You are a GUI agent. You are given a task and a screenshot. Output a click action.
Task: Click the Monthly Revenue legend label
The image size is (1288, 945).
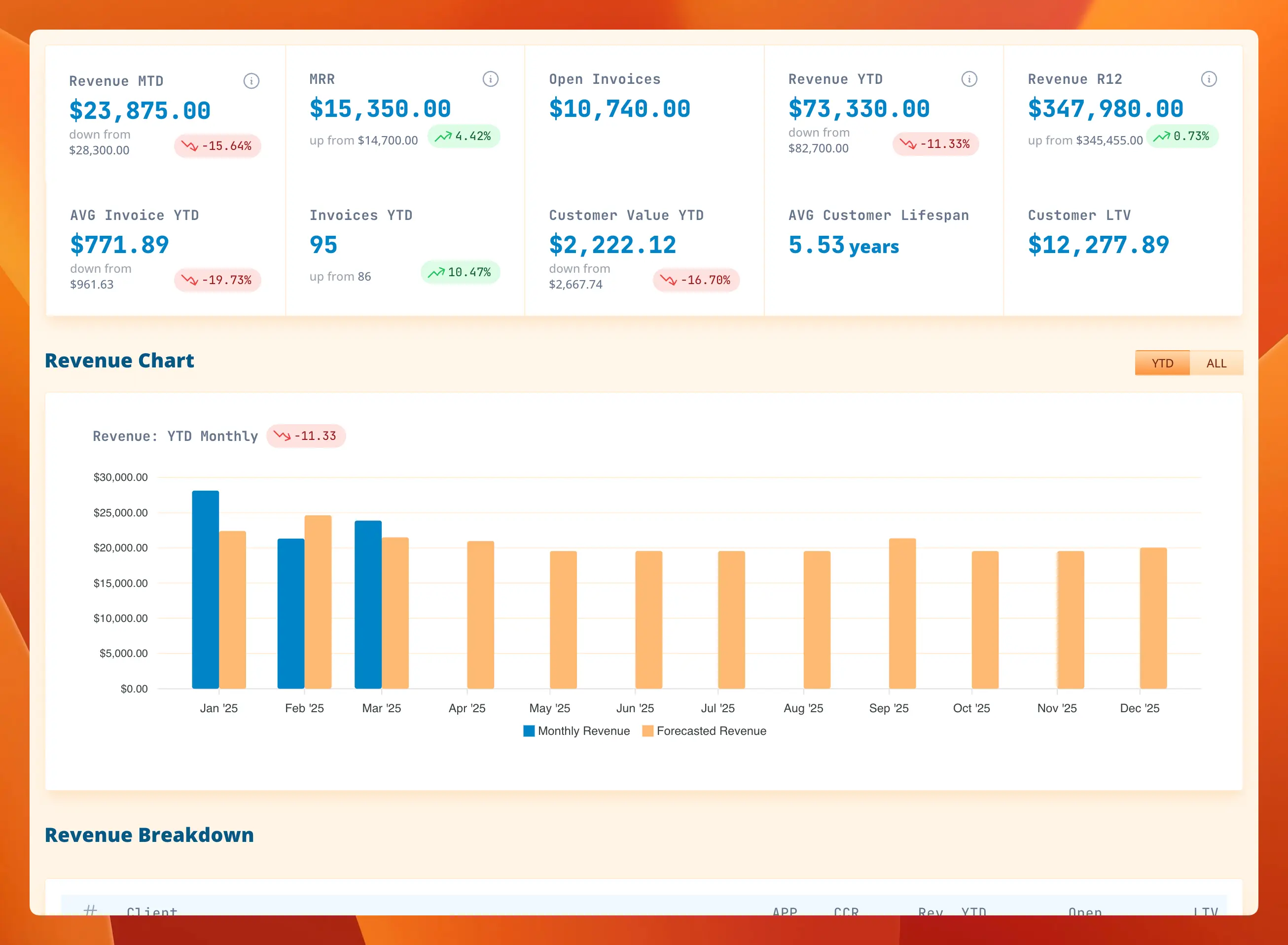(583, 730)
